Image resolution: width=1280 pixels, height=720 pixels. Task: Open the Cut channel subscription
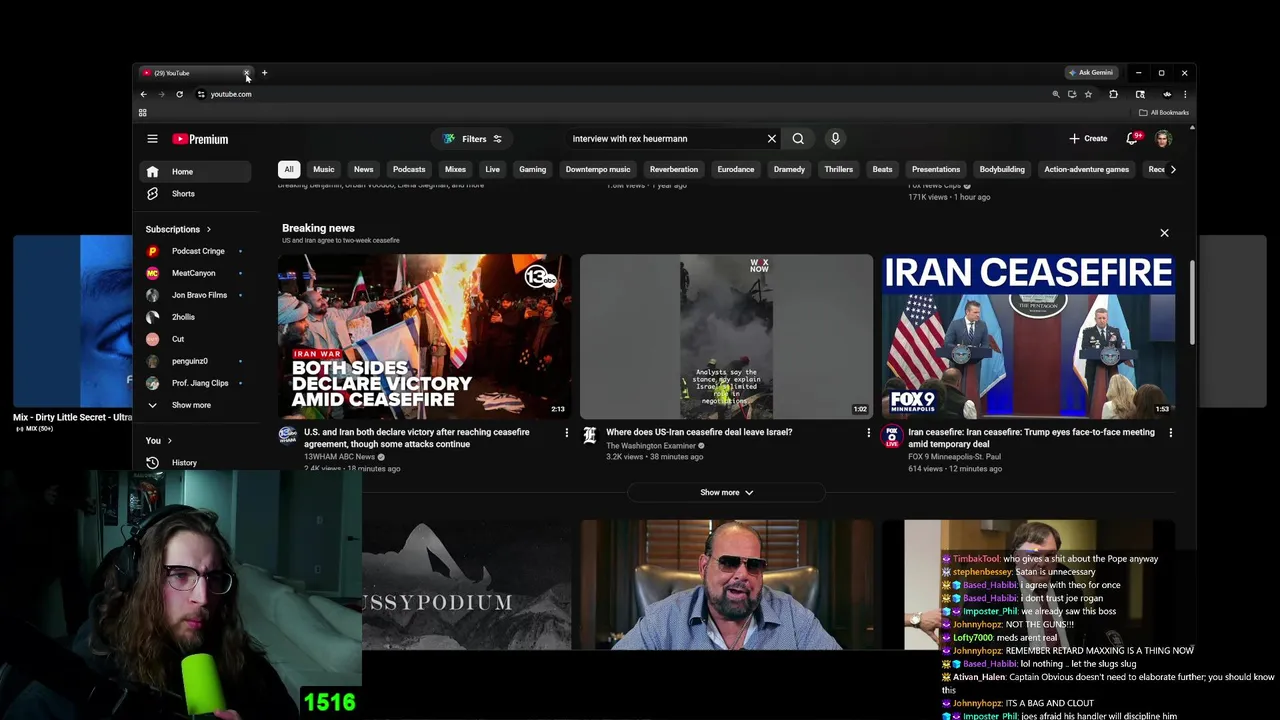193,339
